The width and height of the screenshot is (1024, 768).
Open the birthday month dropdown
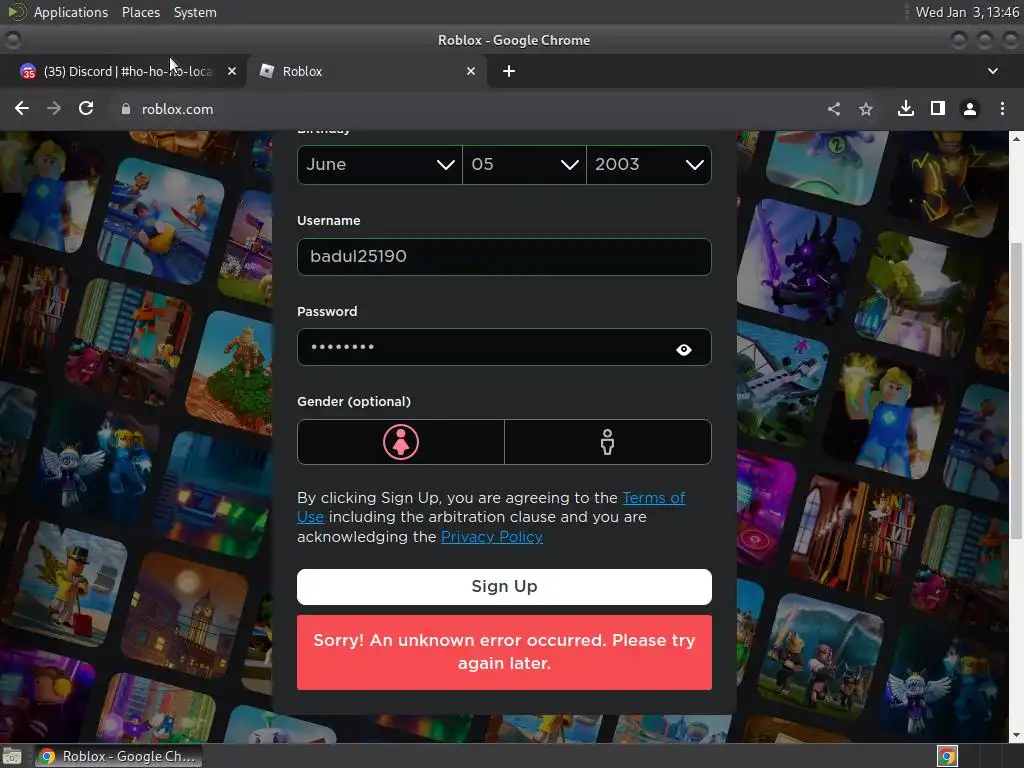(379, 165)
